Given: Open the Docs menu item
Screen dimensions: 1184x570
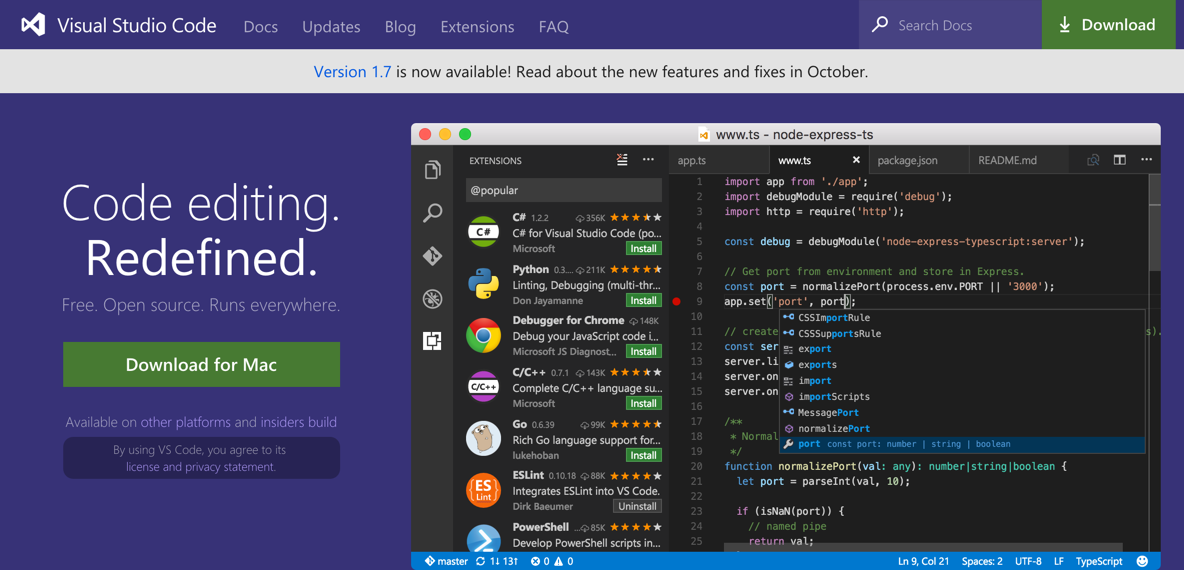Looking at the screenshot, I should click(261, 27).
